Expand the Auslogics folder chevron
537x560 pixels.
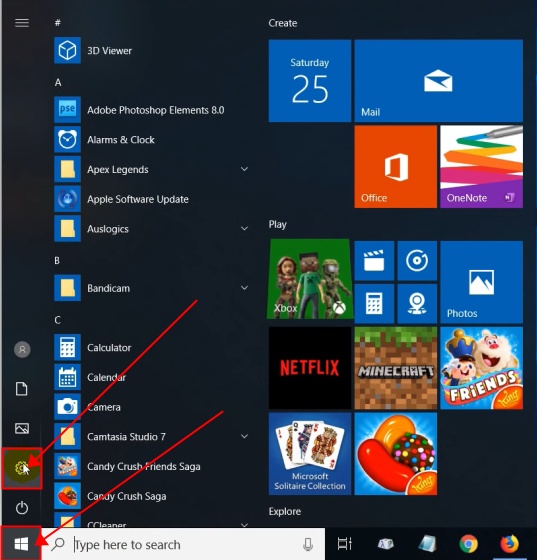[244, 228]
